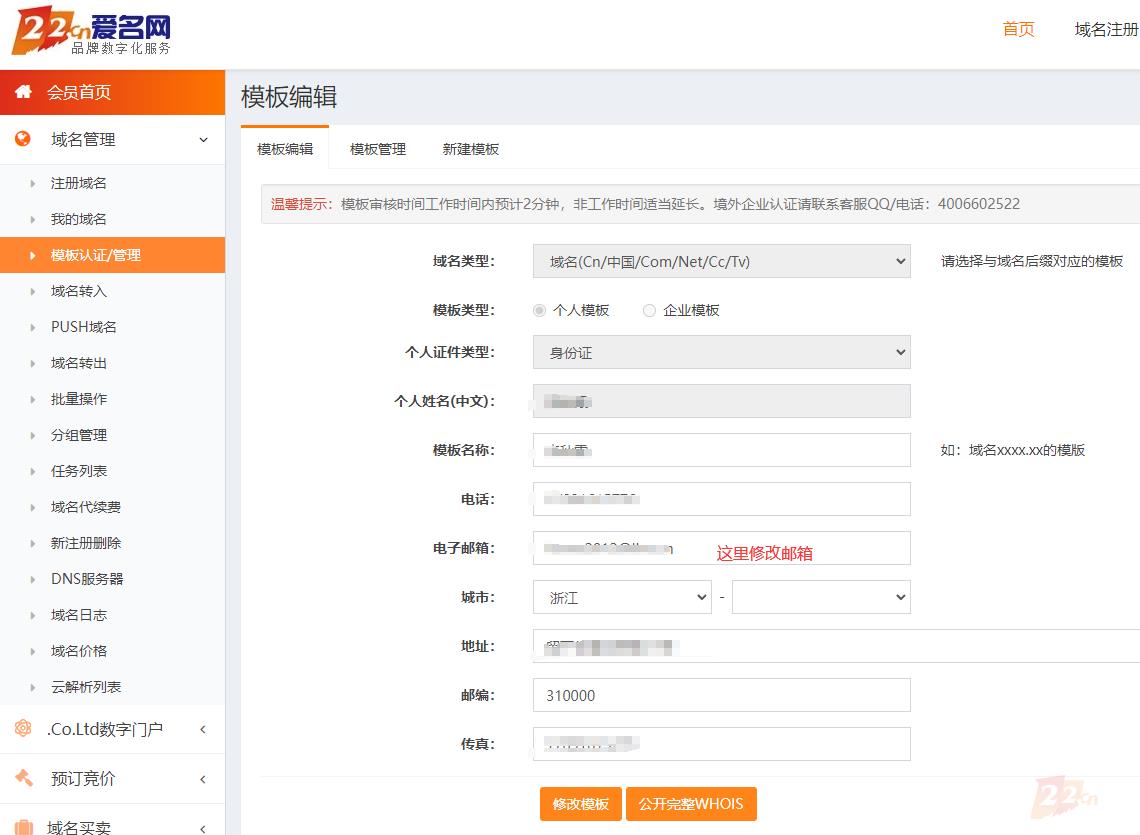Select the 企业模板 radio button
The height and width of the screenshot is (835, 1140).
[650, 310]
